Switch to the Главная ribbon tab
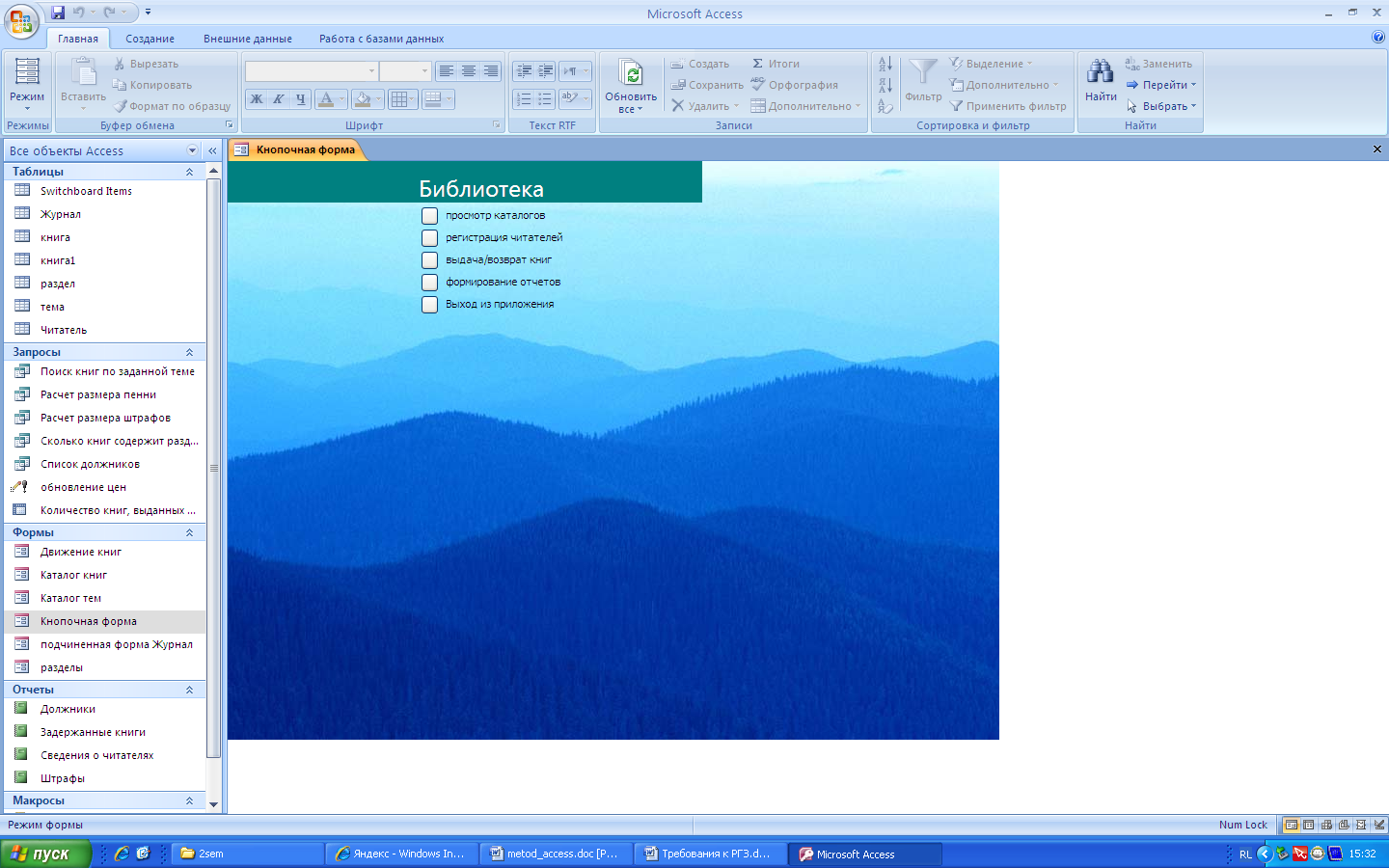This screenshot has height=868, width=1389. tap(78, 39)
